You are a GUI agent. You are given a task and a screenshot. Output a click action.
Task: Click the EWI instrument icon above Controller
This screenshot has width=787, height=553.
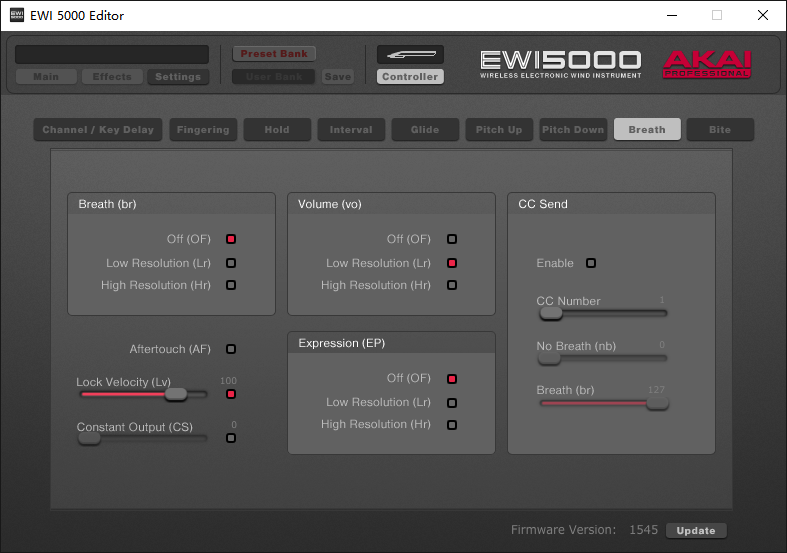[x=410, y=54]
